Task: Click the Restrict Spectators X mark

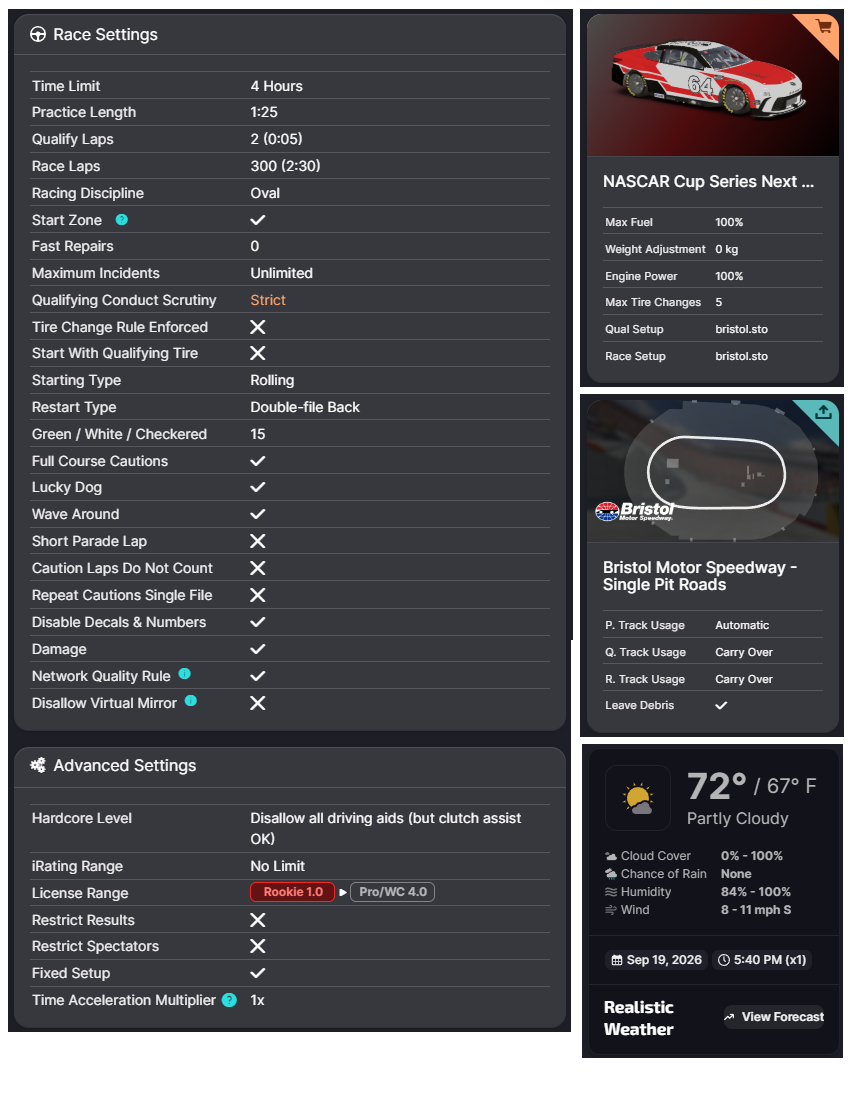Action: click(258, 946)
